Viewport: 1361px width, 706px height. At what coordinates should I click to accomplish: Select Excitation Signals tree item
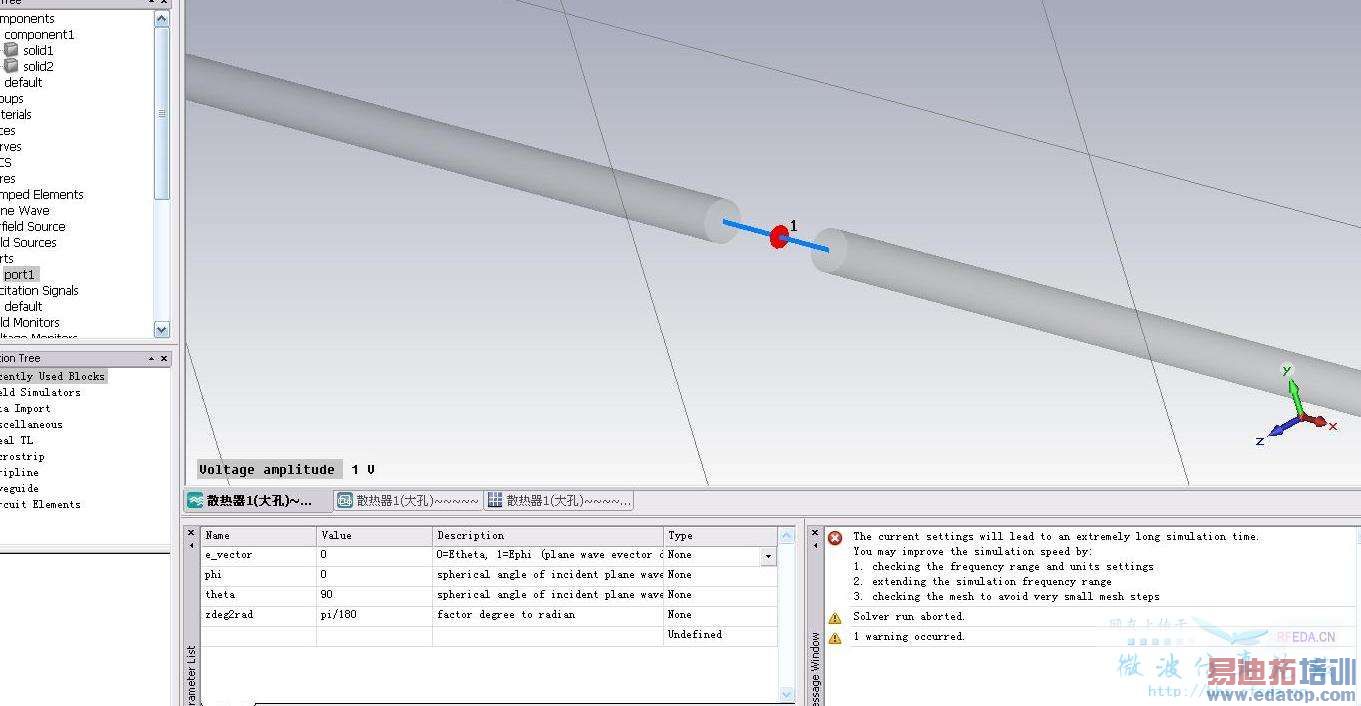pyautogui.click(x=39, y=290)
